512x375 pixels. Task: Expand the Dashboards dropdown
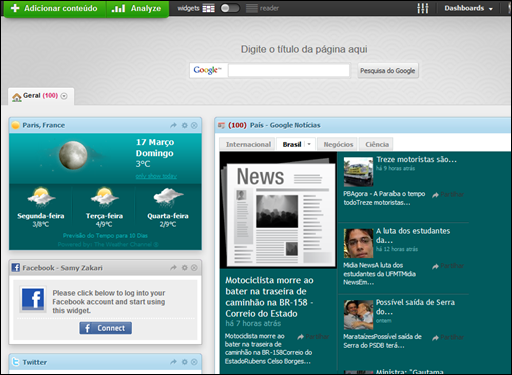coord(468,8)
